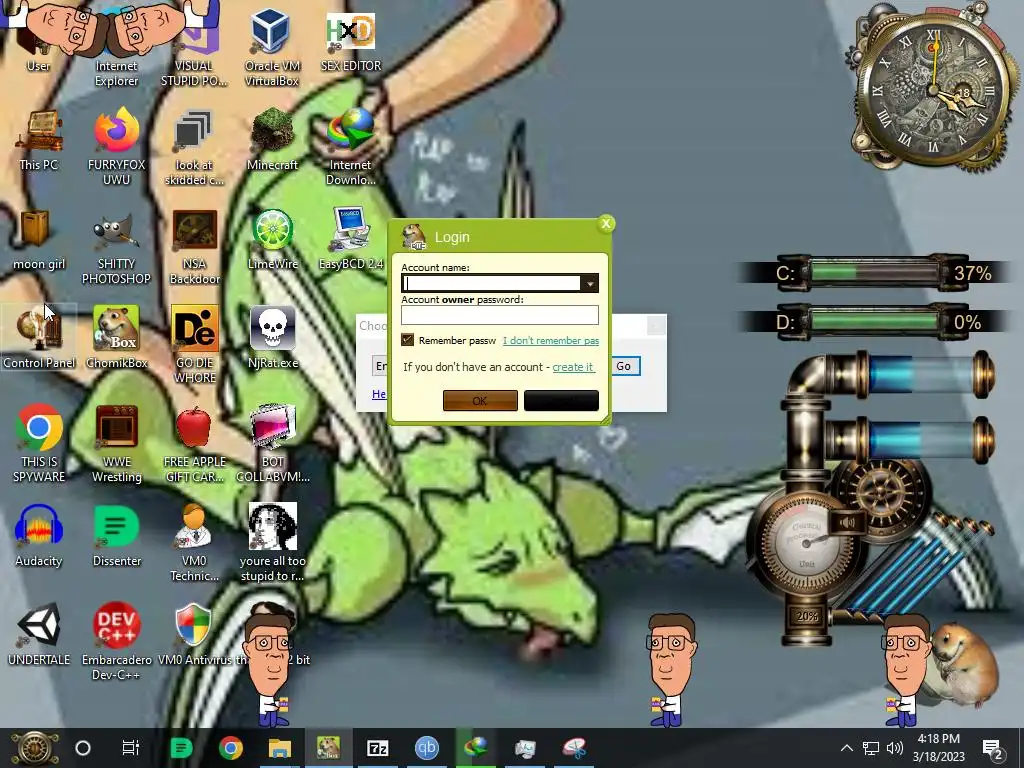Open the ChomikBox desktop icon
Viewport: 1024px width, 768px height.
(116, 338)
